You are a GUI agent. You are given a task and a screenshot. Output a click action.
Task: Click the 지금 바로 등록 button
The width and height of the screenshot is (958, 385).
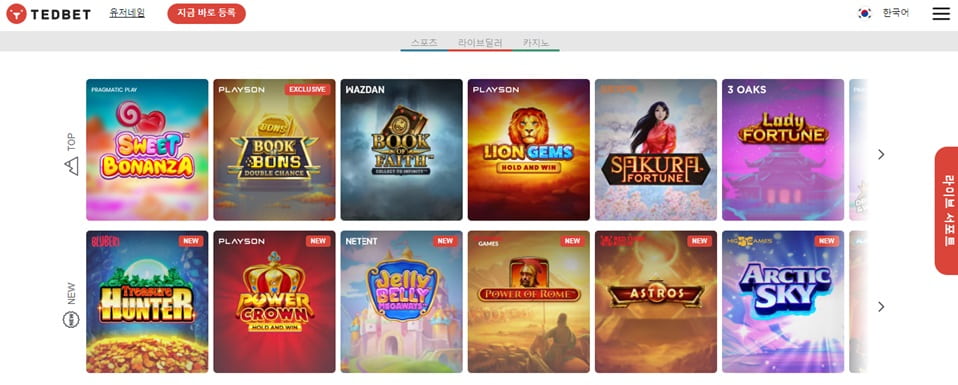pyautogui.click(x=207, y=13)
